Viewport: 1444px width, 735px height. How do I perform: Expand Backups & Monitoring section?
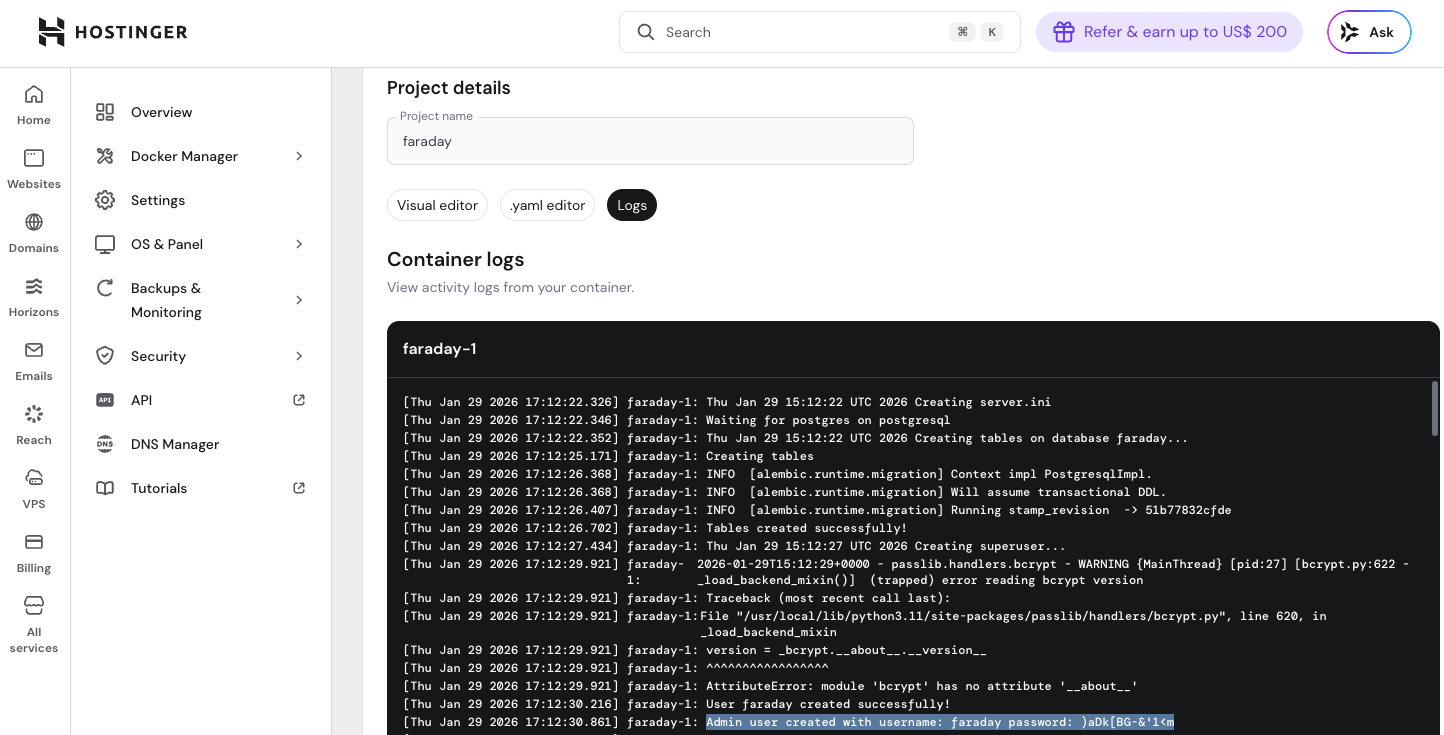tap(299, 300)
